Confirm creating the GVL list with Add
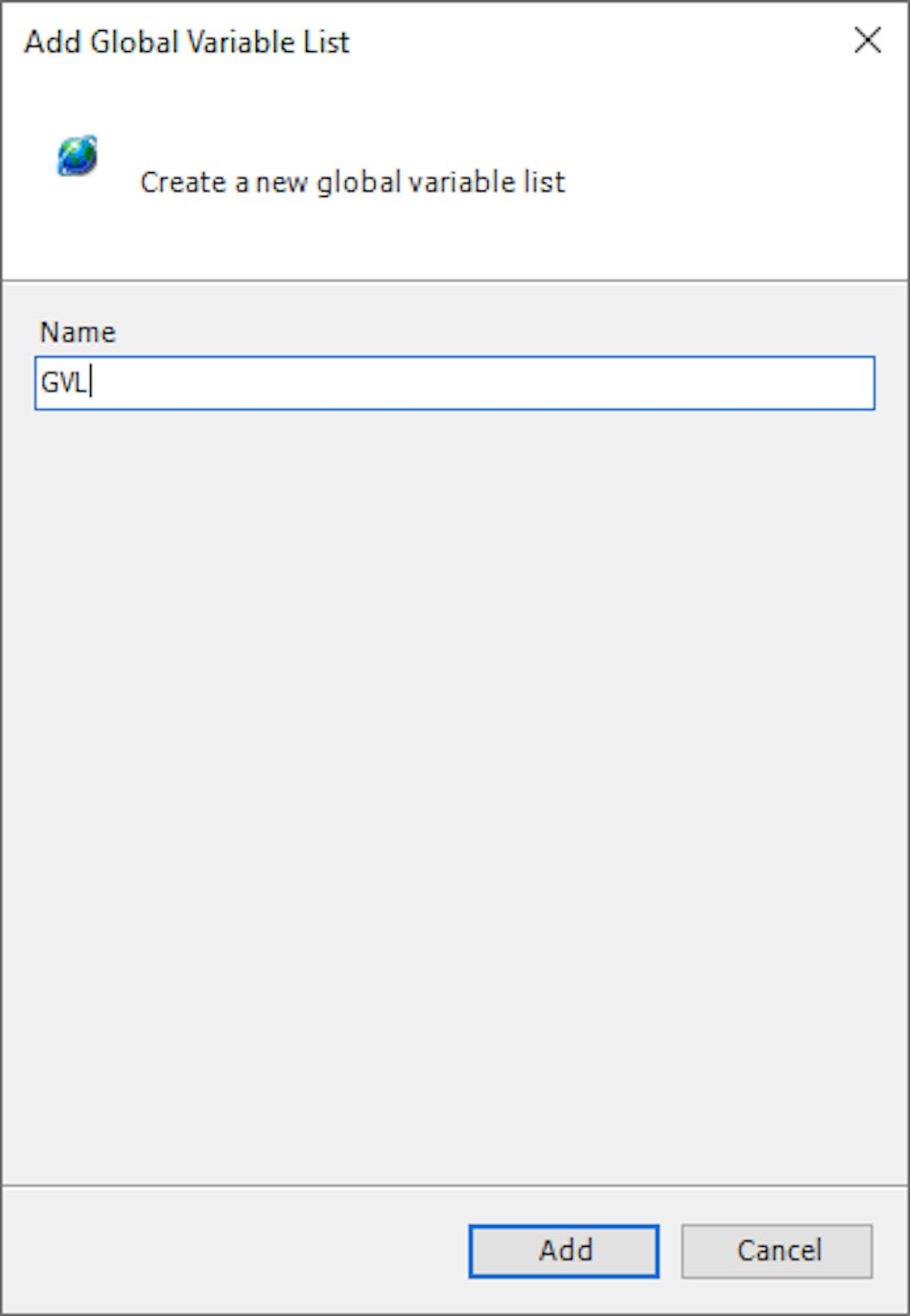 click(x=564, y=1250)
